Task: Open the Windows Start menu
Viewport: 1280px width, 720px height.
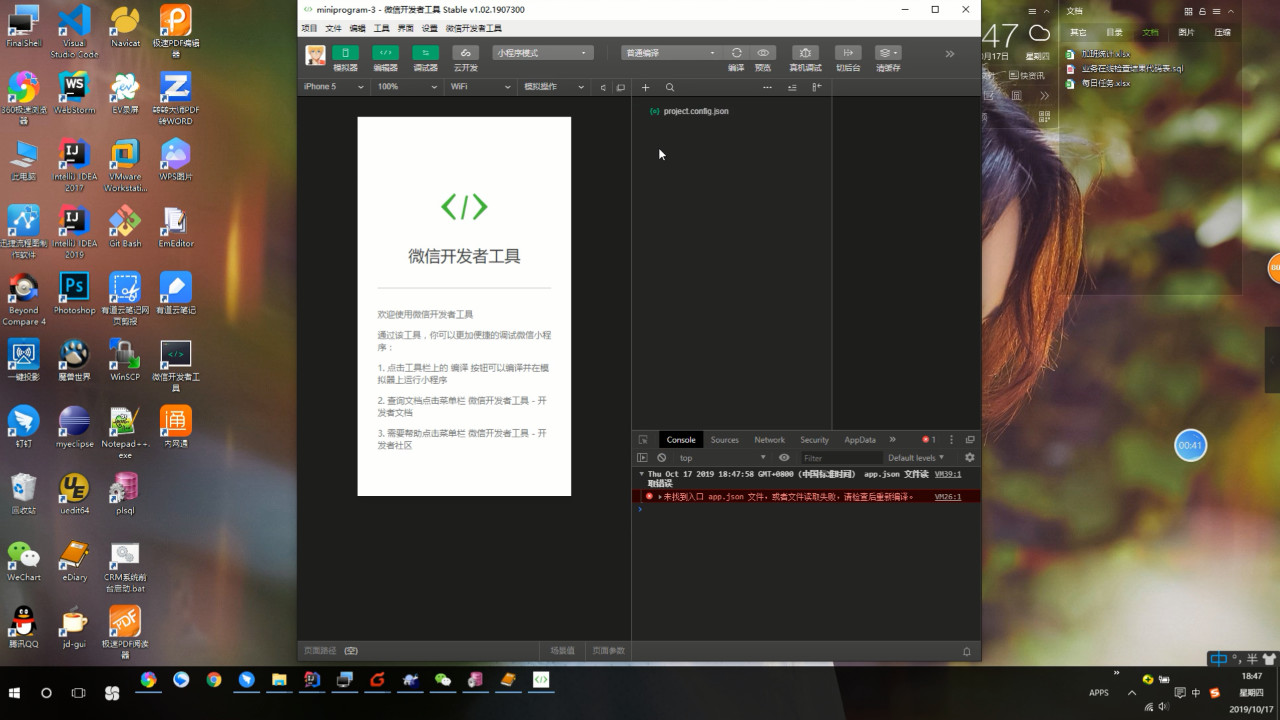Action: point(15,693)
